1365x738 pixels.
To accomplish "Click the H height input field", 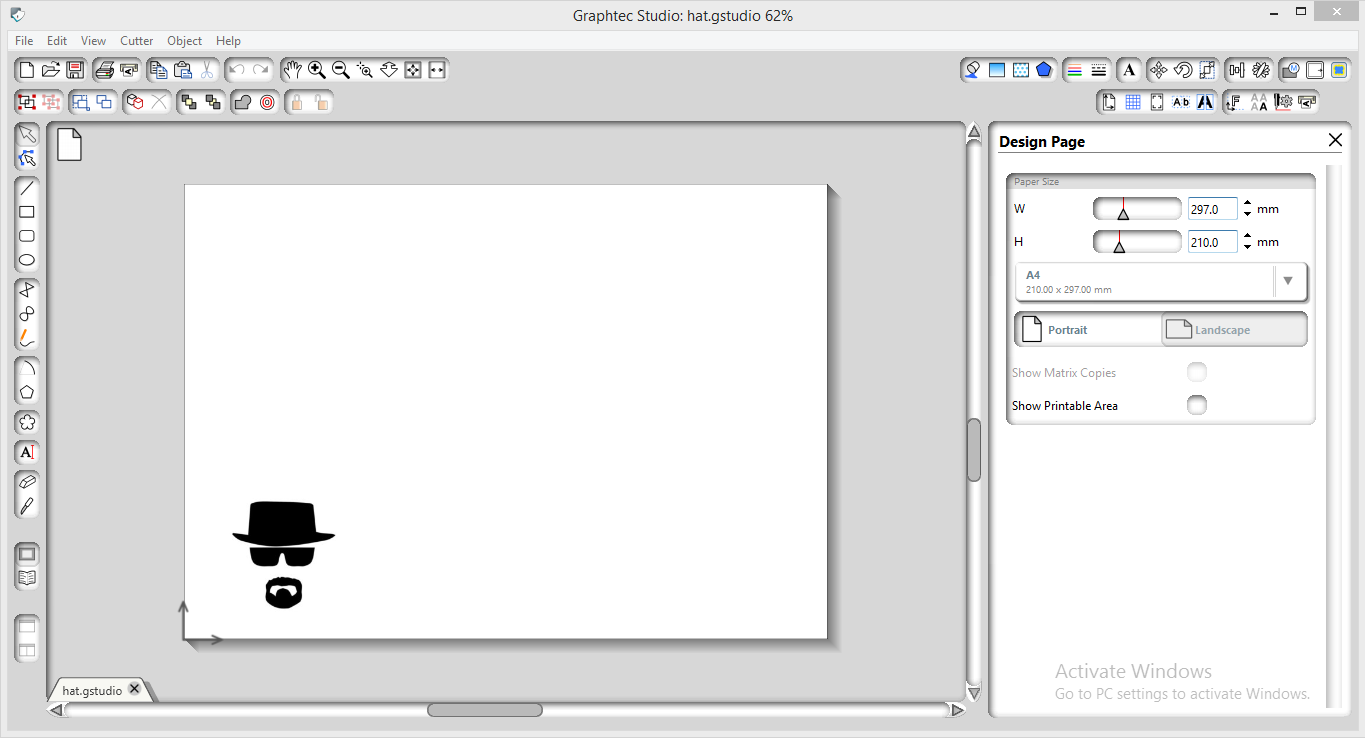I will [x=1212, y=241].
